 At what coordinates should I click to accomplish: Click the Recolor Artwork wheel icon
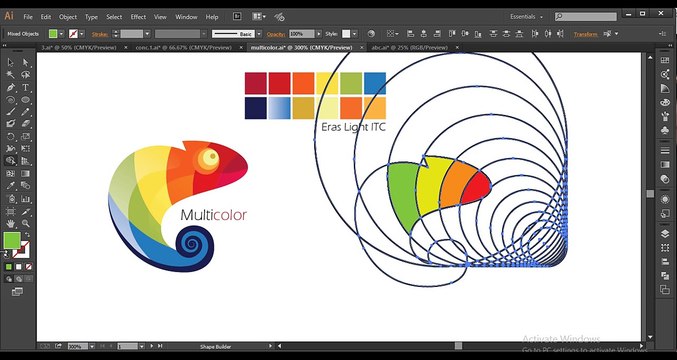pos(371,34)
